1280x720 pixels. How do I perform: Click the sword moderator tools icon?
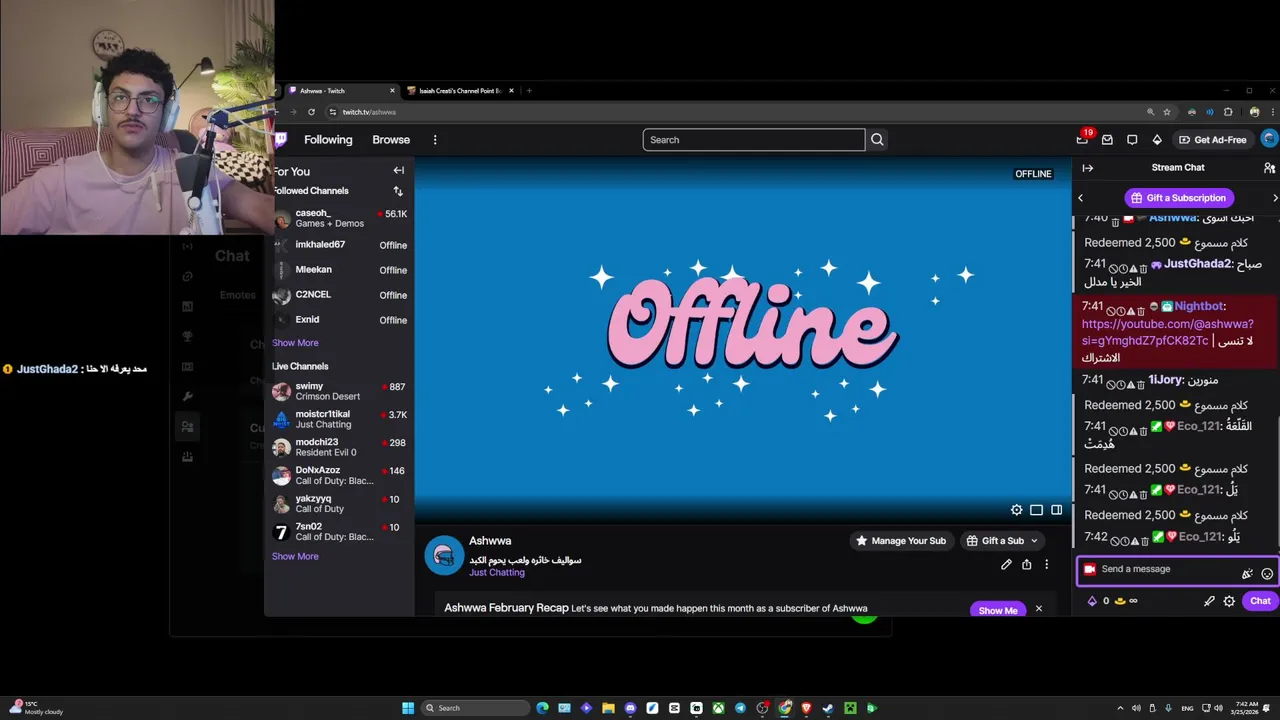click(1209, 601)
